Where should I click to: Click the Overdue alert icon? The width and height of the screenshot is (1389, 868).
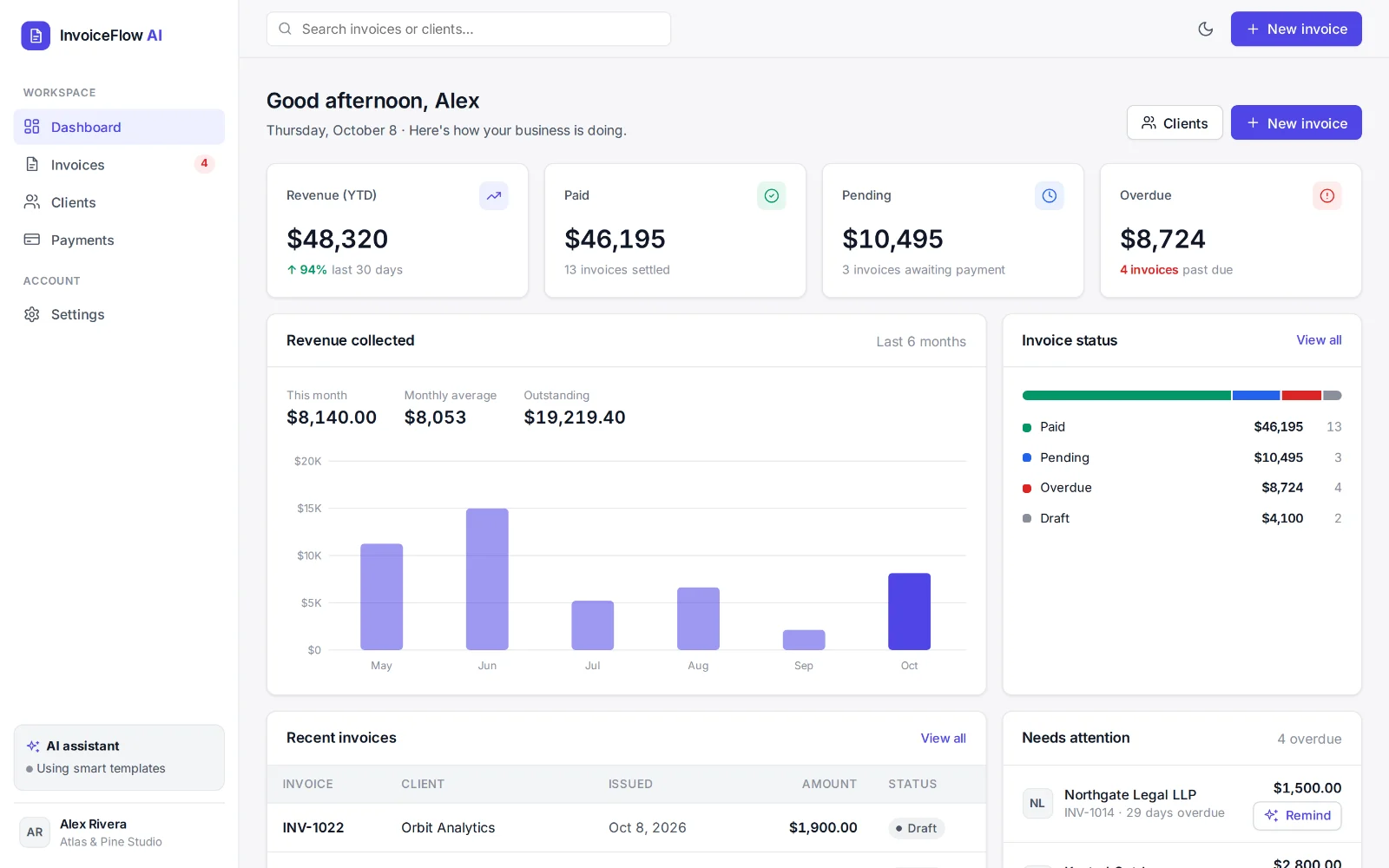click(1327, 196)
